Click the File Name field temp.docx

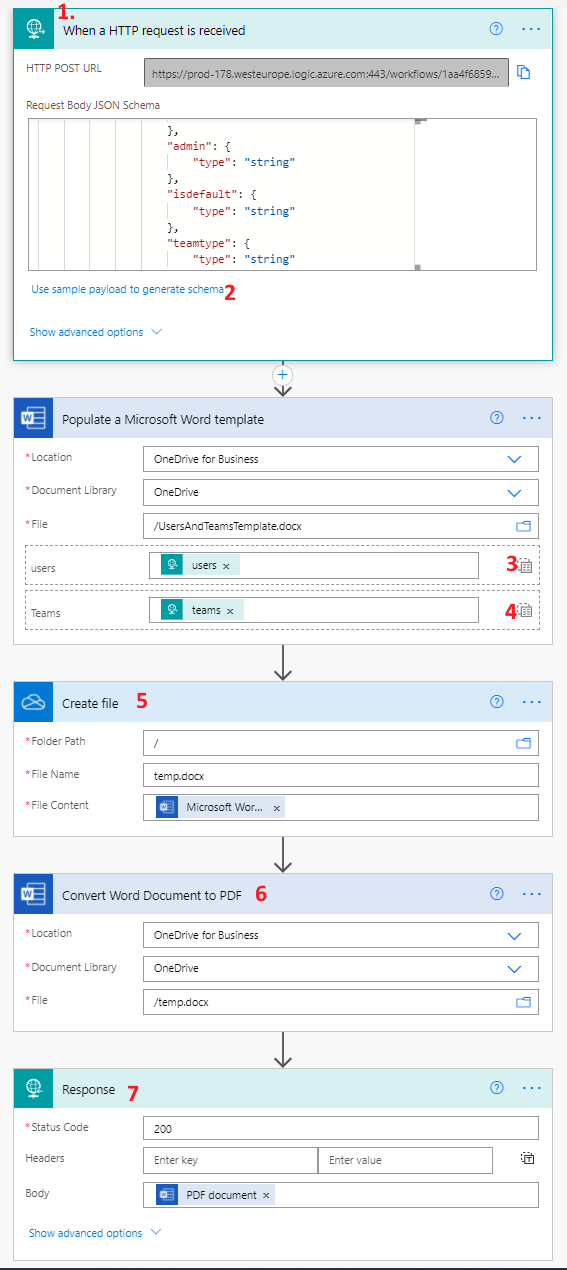tap(341, 775)
